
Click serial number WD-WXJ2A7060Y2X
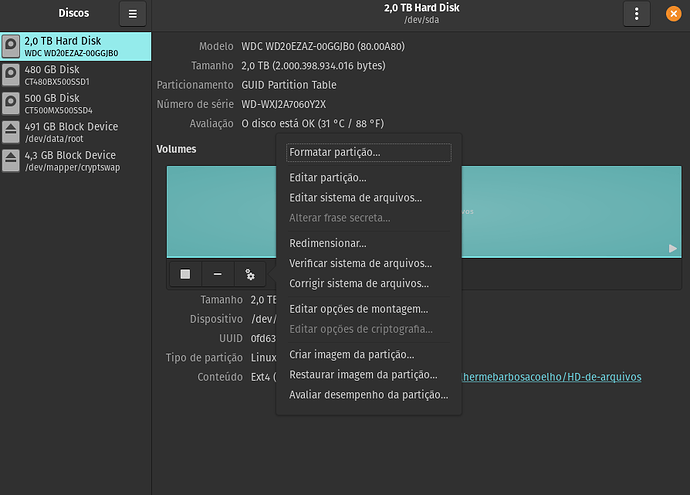click(284, 105)
